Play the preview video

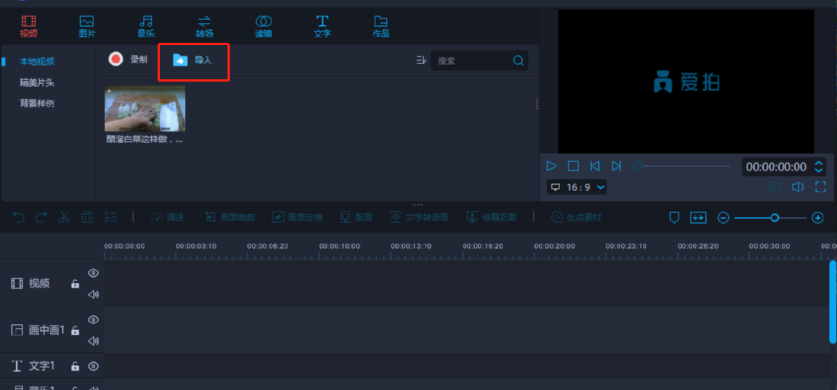pos(551,166)
